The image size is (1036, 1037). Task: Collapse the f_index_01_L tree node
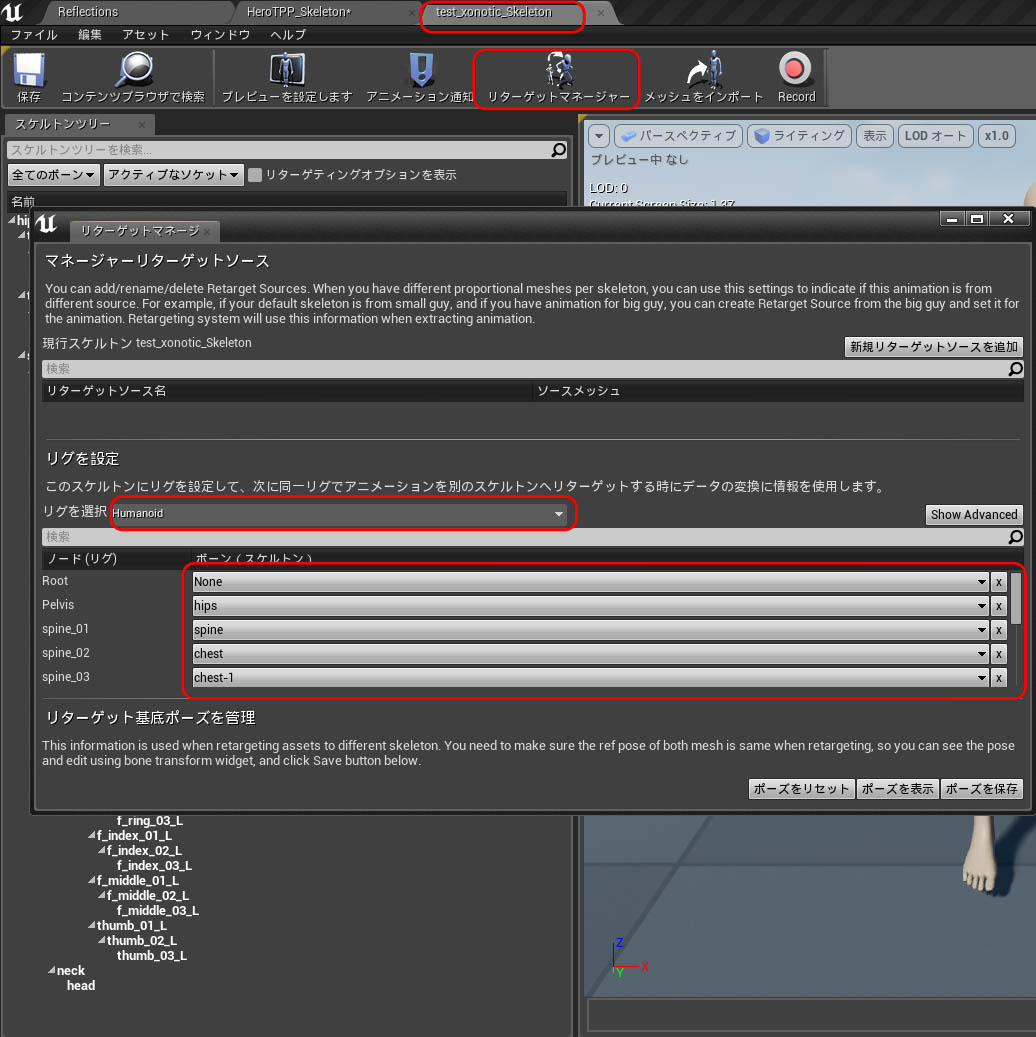[x=91, y=836]
